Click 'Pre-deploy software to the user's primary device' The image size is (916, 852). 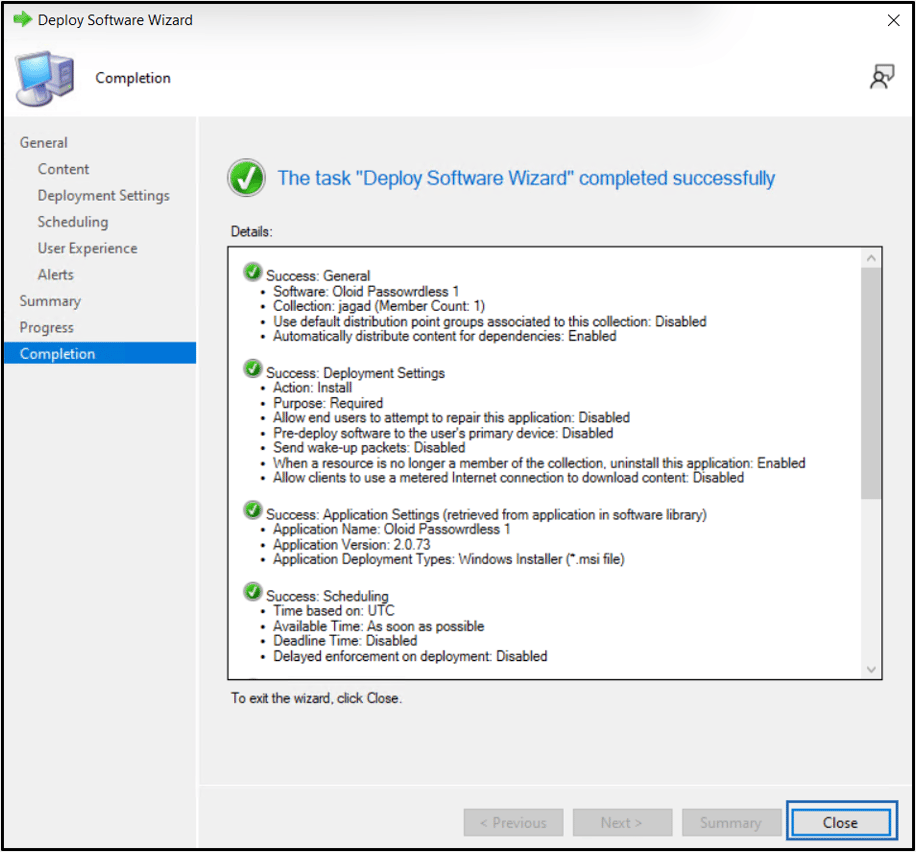click(443, 433)
